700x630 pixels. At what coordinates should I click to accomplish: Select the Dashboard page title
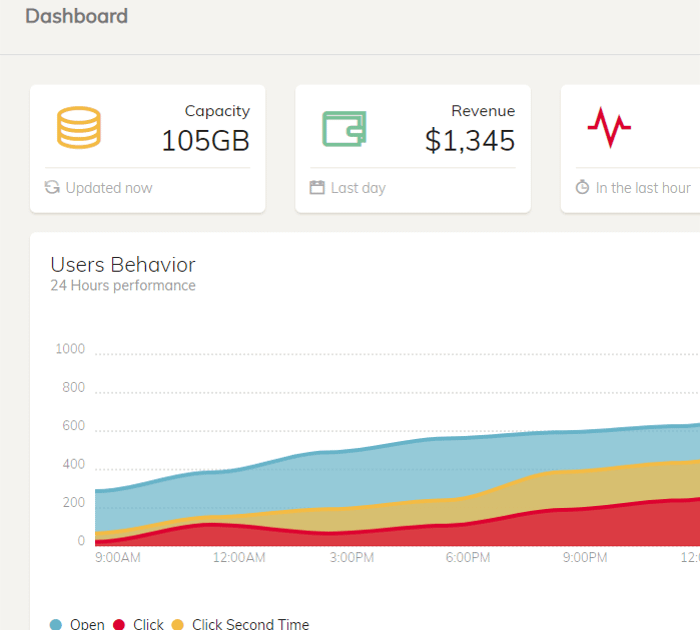(x=77, y=16)
